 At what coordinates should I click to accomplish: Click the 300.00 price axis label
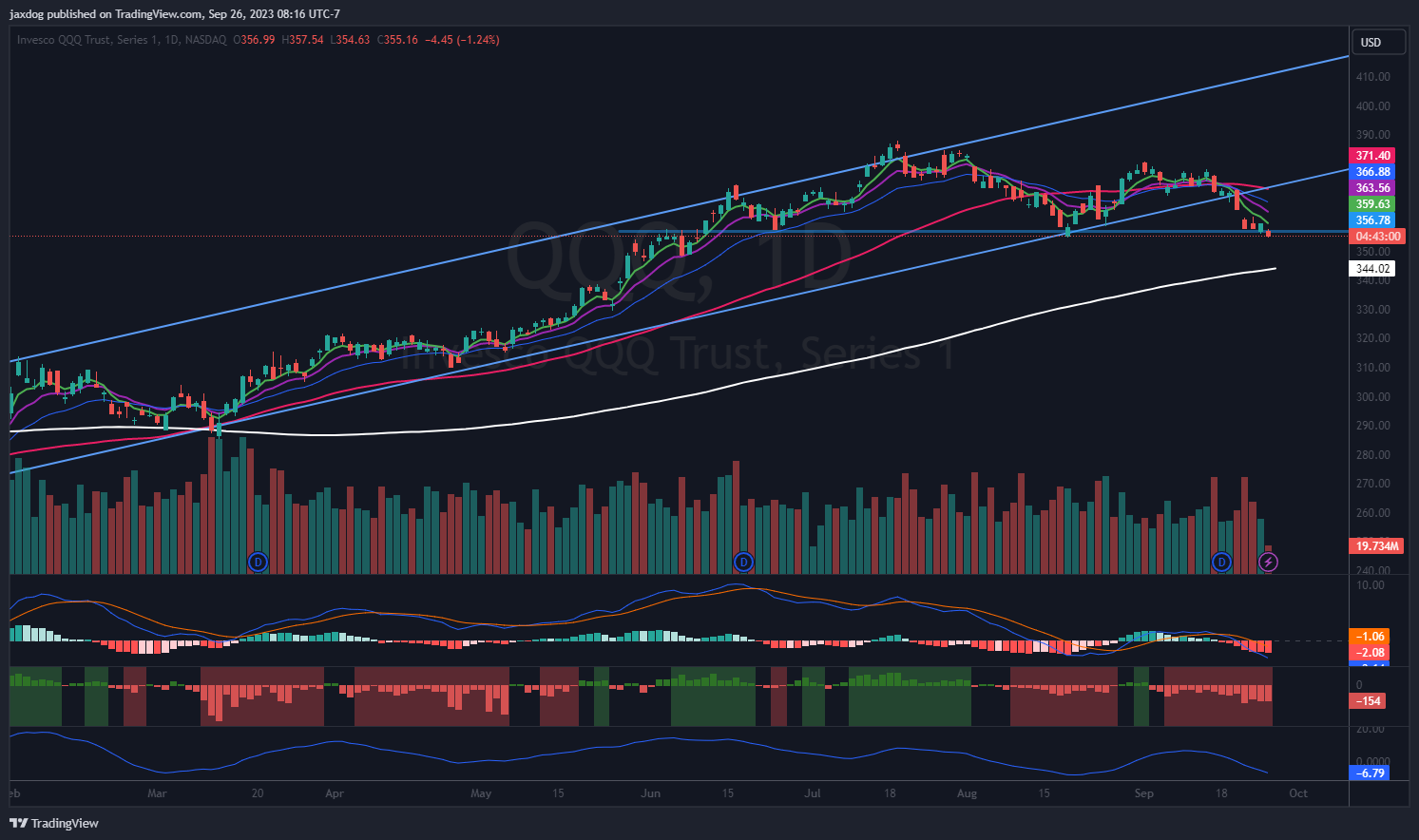point(1372,396)
